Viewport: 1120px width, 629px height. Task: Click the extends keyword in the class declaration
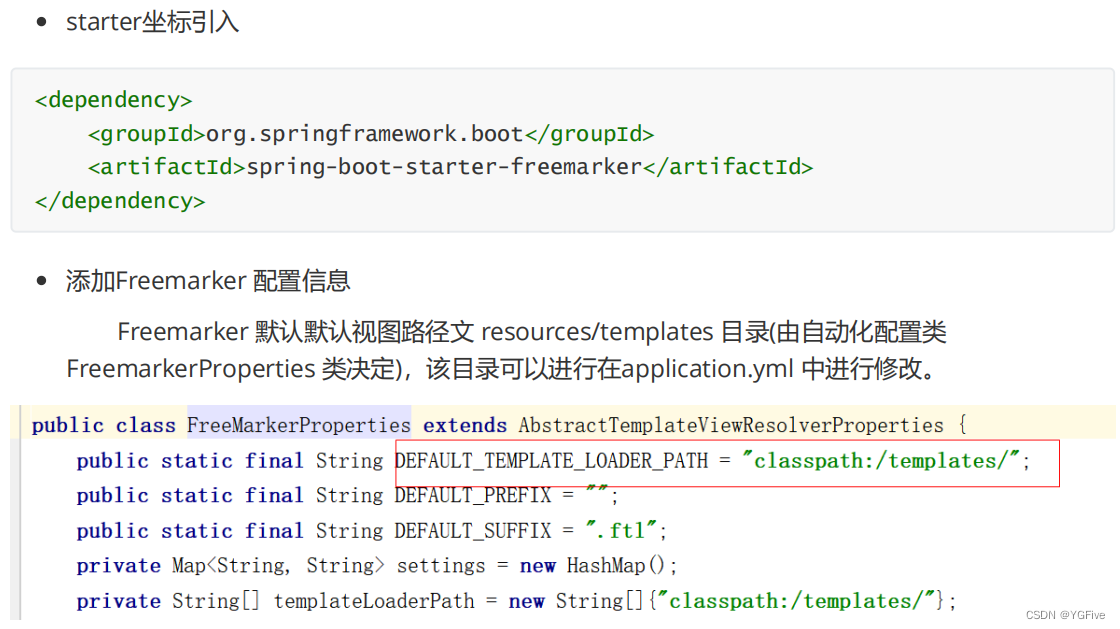(464, 424)
